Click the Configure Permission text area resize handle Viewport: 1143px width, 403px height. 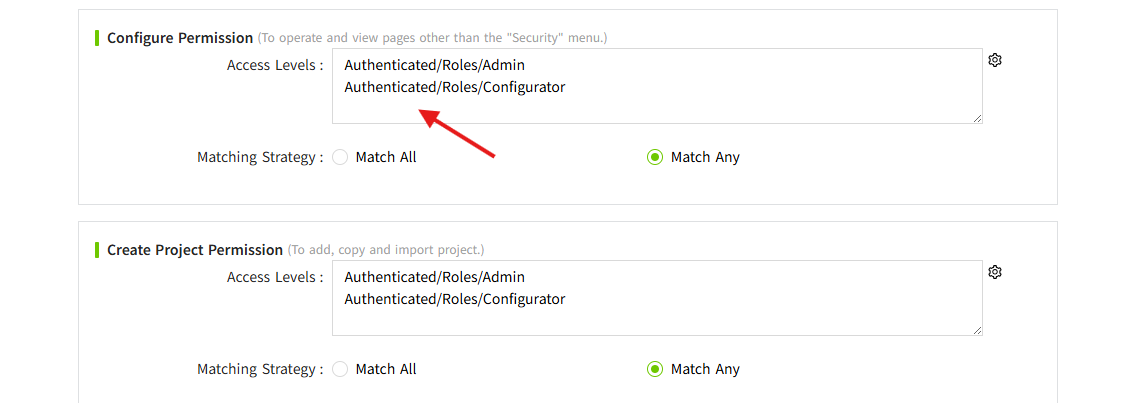pos(977,118)
